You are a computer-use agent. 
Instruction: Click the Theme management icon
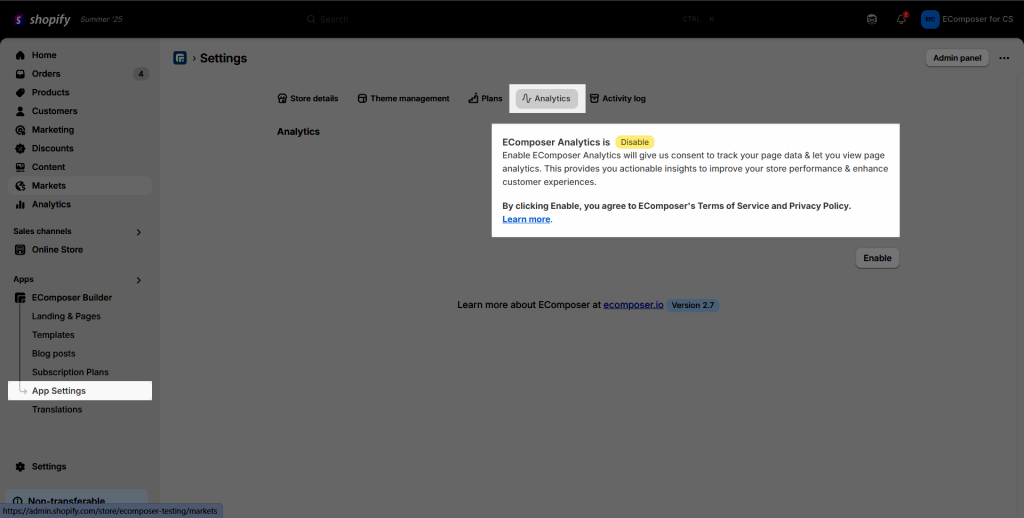362,99
